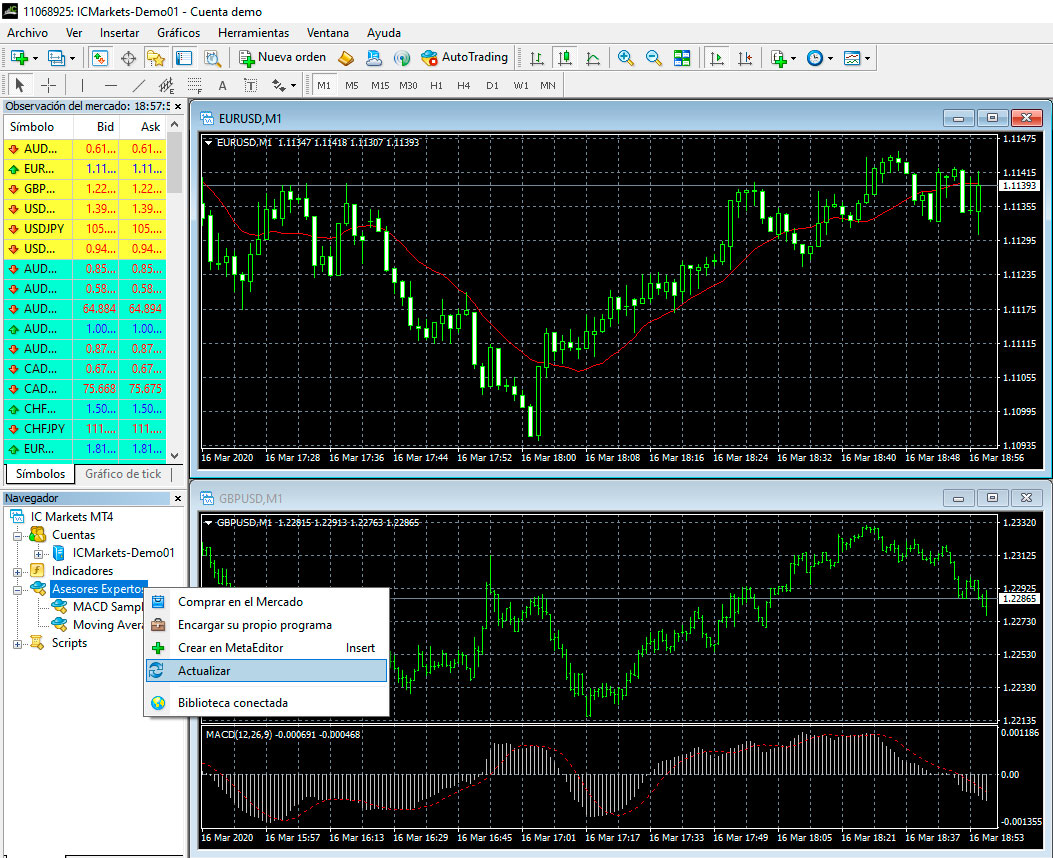This screenshot has height=858, width=1053.
Task: Select the text label 'A' tool
Action: click(x=222, y=86)
